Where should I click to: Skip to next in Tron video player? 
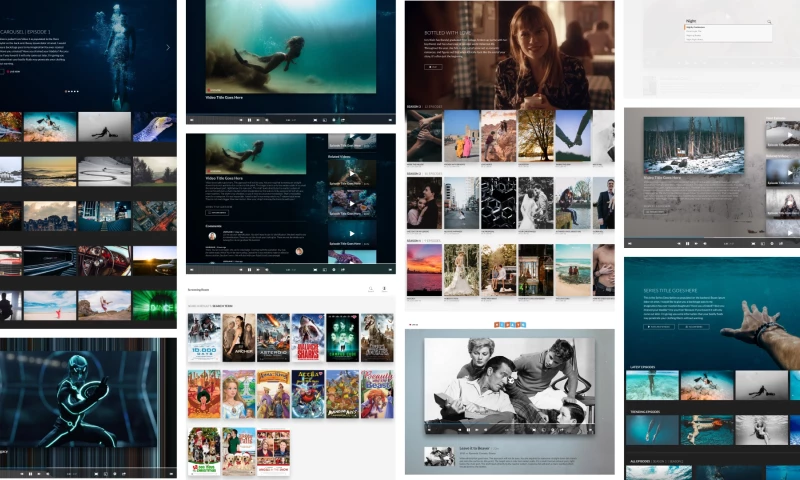click(39, 474)
